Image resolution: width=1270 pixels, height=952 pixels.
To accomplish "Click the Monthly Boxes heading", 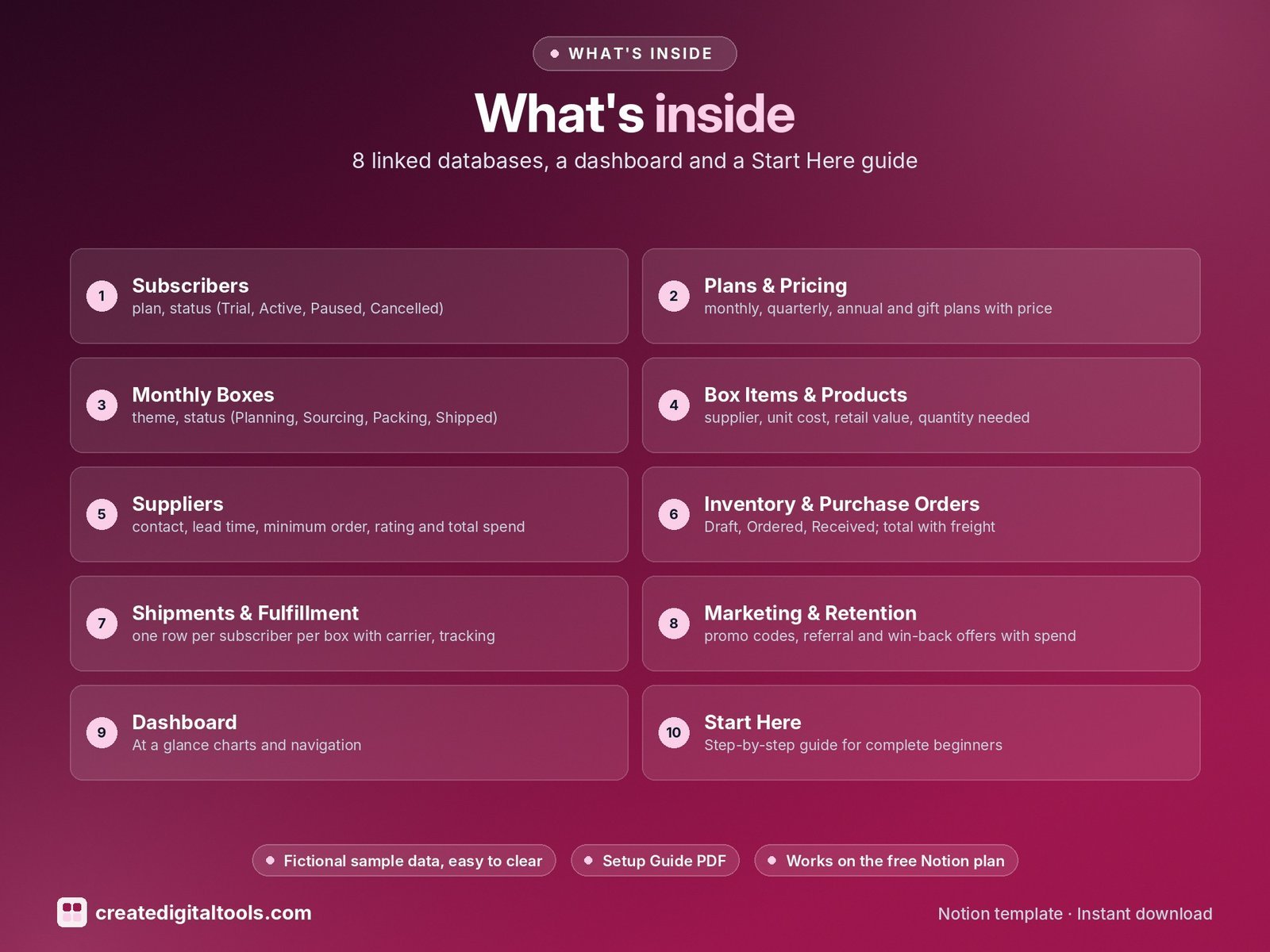I will [x=203, y=395].
